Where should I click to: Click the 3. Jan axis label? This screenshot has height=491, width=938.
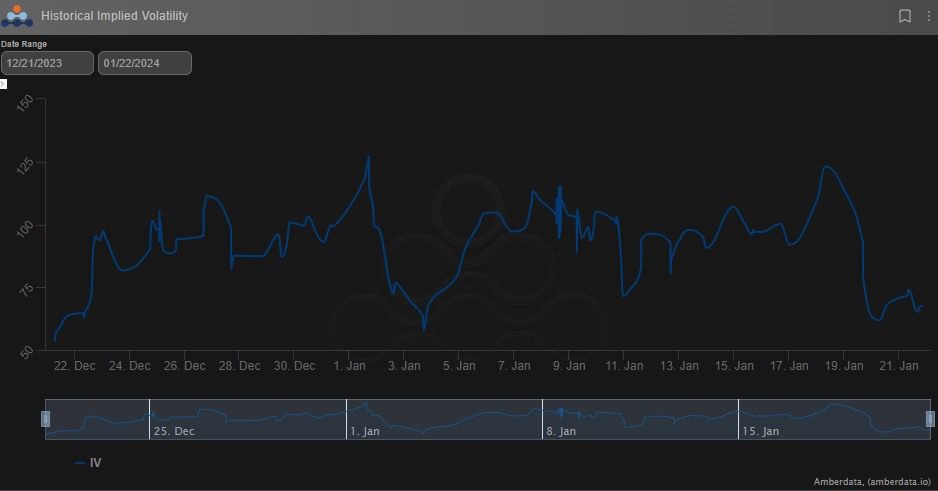coord(404,366)
